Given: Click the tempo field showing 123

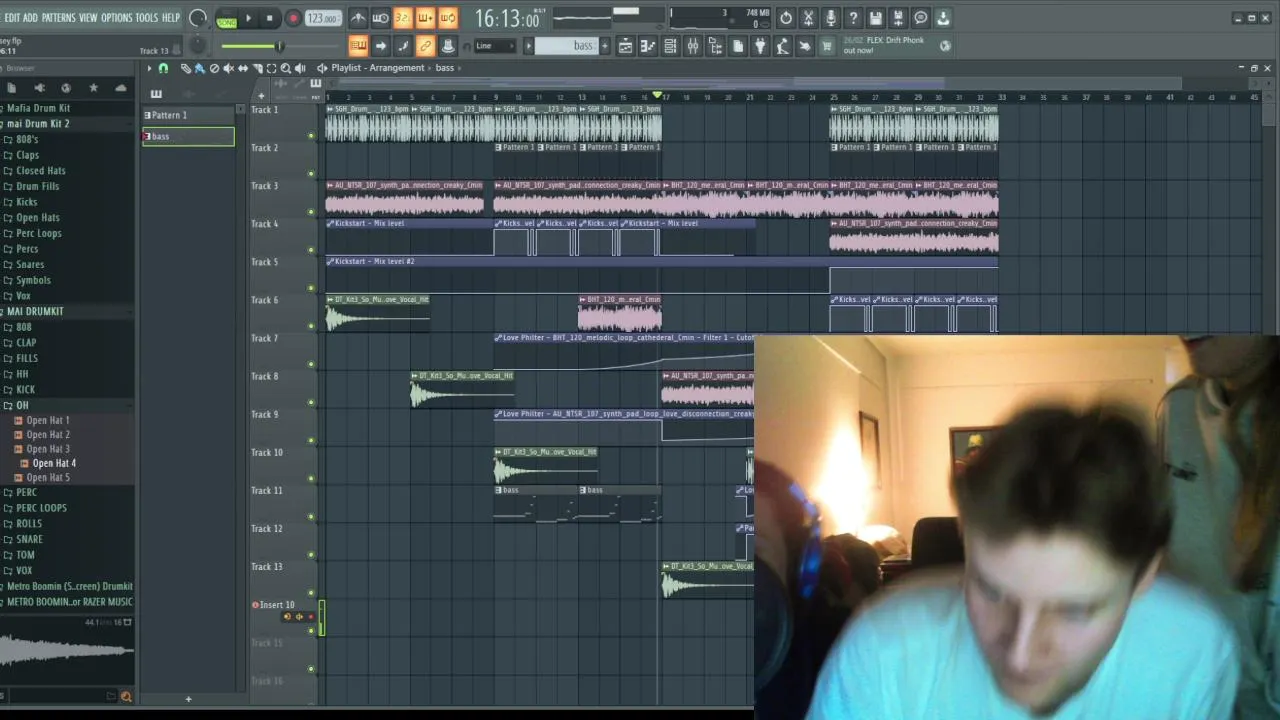Looking at the screenshot, I should pyautogui.click(x=322, y=19).
